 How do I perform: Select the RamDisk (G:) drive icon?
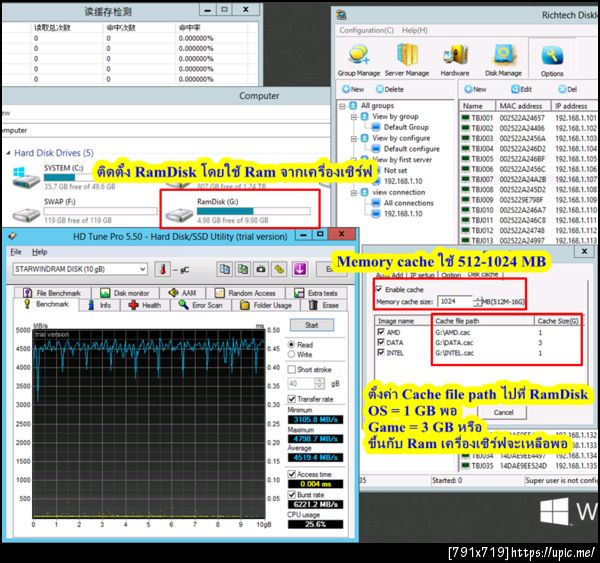(178, 215)
